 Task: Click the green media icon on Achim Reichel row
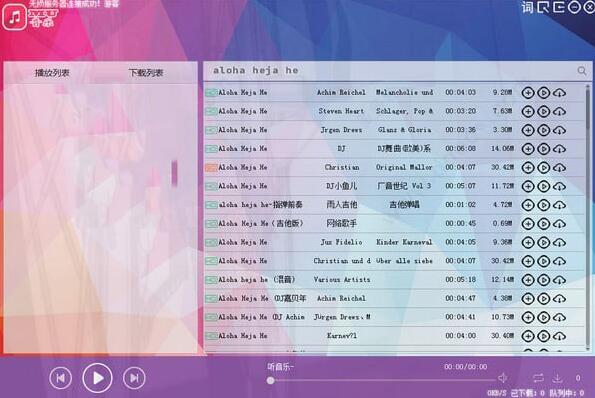click(x=211, y=93)
